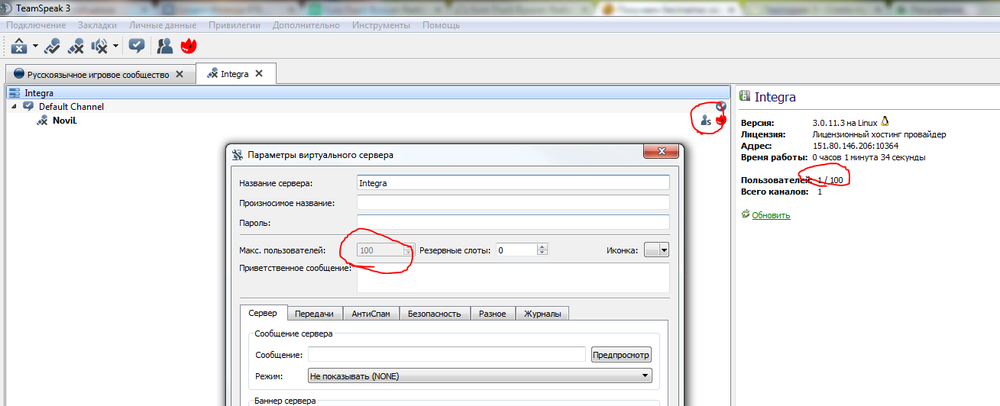Select the Default Channel row
The width and height of the screenshot is (1000, 406).
(x=367, y=107)
